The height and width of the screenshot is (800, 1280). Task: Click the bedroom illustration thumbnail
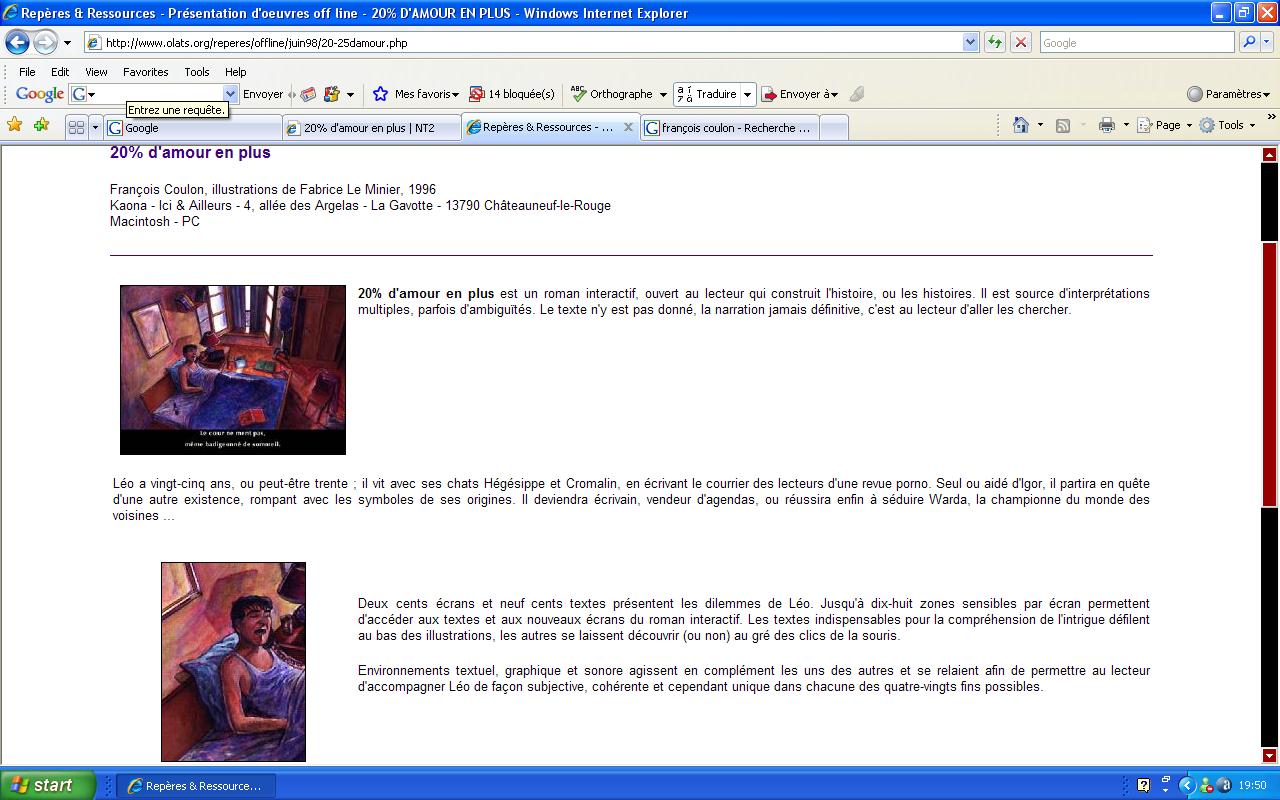coord(233,370)
